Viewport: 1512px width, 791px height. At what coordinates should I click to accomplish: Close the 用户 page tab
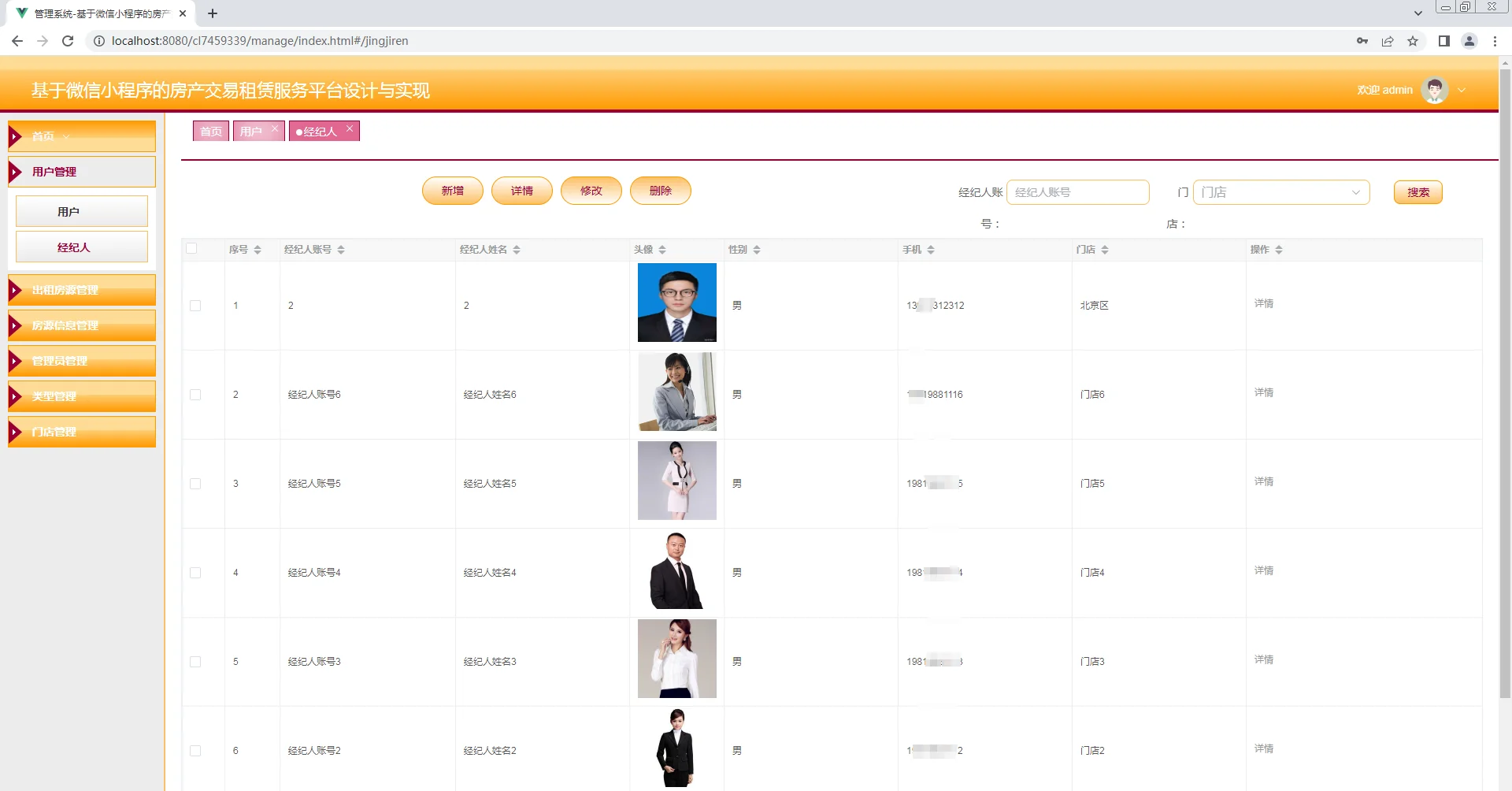275,128
